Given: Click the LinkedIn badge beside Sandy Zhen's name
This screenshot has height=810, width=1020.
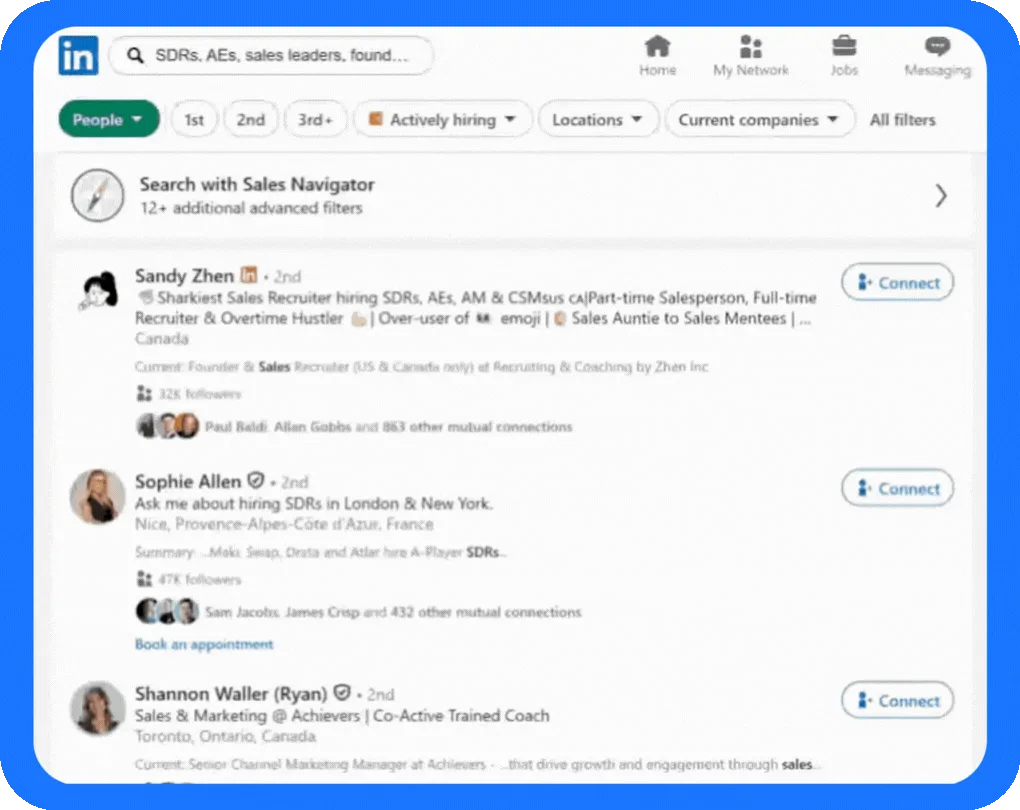Looking at the screenshot, I should pos(248,275).
